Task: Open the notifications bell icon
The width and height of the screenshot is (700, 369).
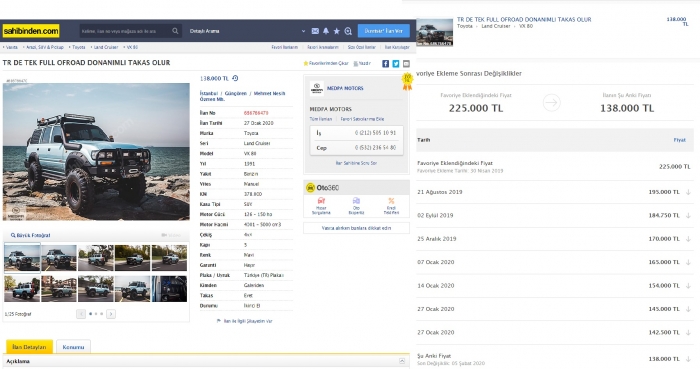Action: (x=326, y=31)
